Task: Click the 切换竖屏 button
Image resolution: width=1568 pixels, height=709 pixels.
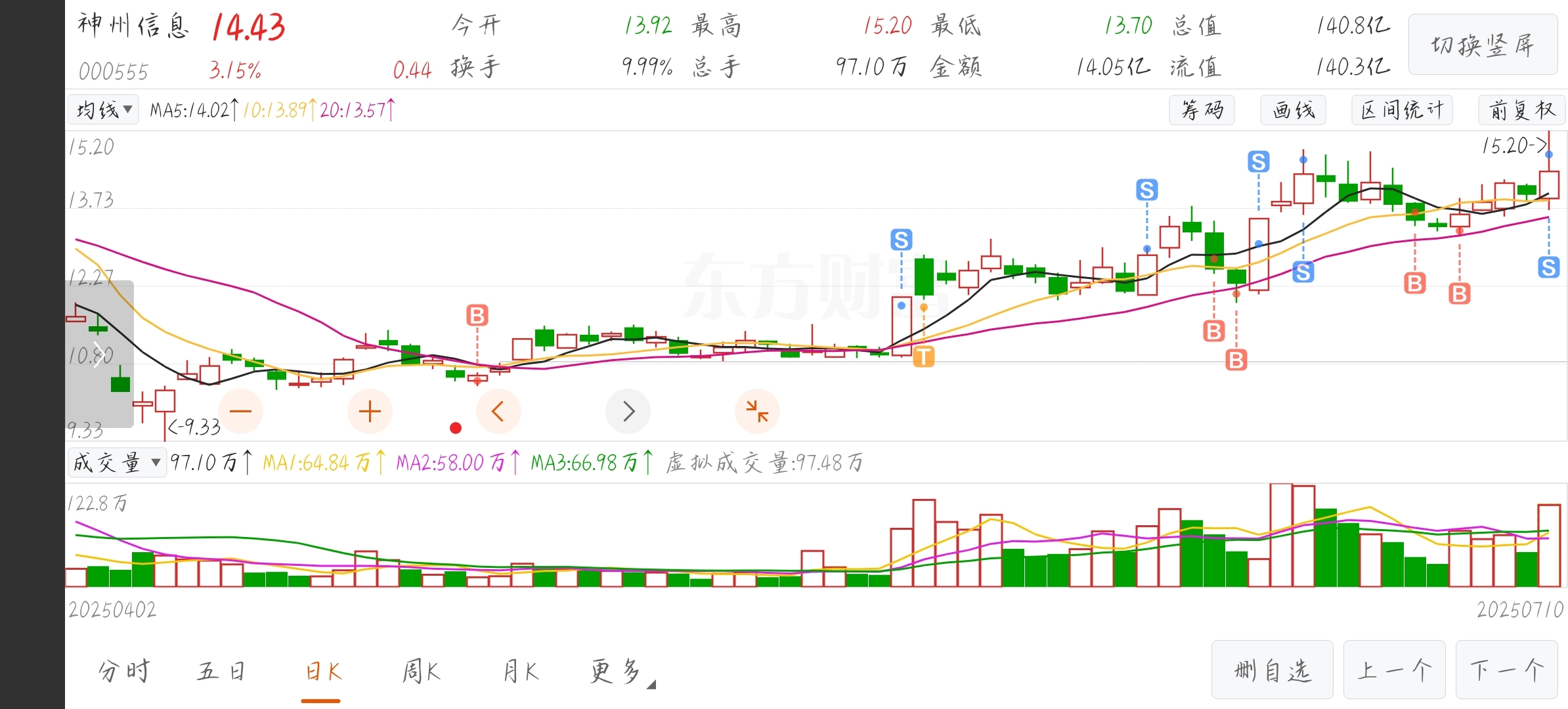Action: pos(1483,45)
